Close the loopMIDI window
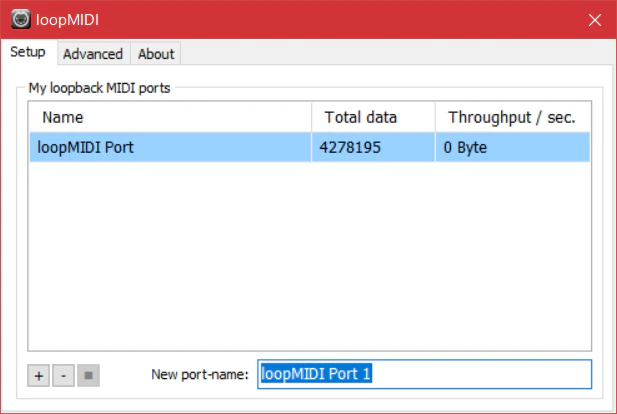The width and height of the screenshot is (617, 414). click(x=595, y=20)
